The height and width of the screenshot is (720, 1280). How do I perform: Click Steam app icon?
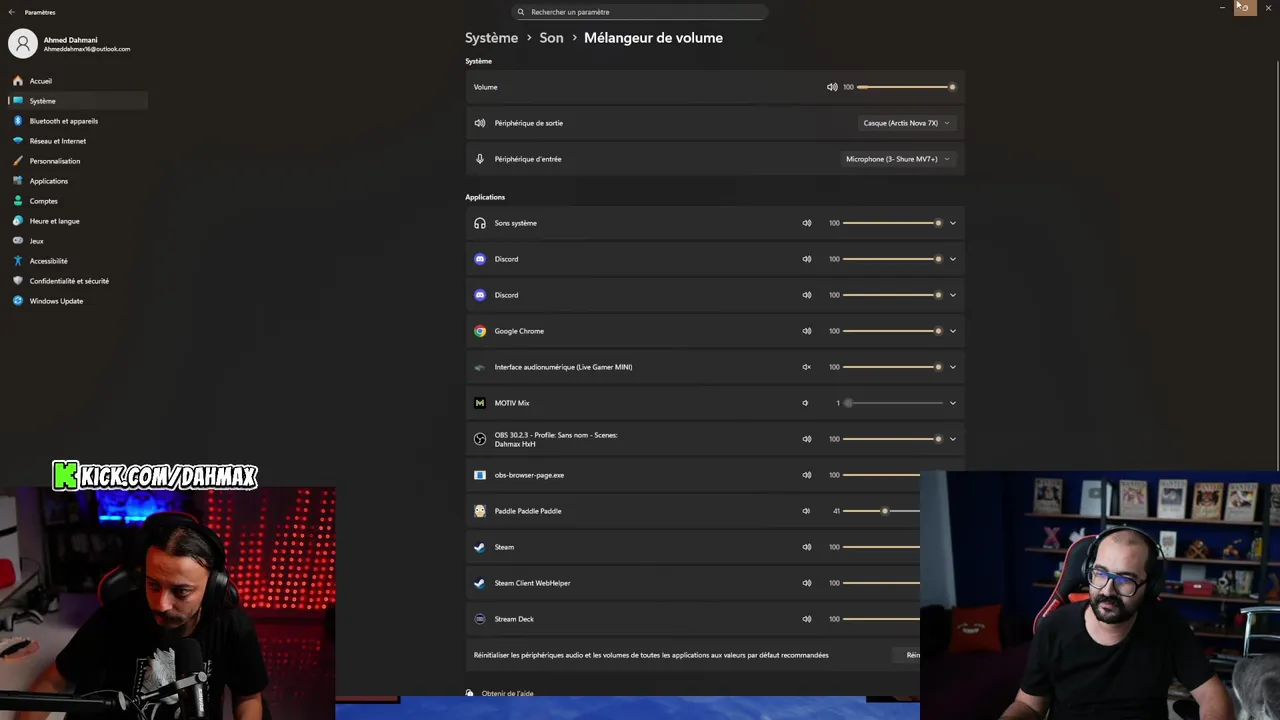pos(480,547)
